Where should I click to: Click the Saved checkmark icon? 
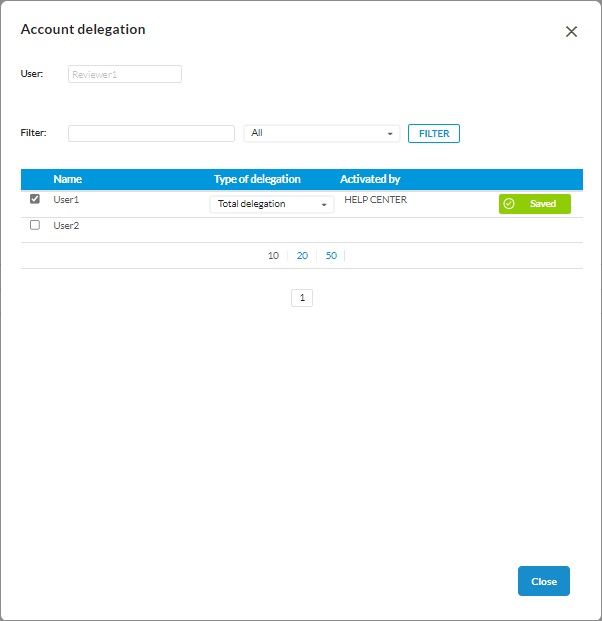tap(509, 204)
